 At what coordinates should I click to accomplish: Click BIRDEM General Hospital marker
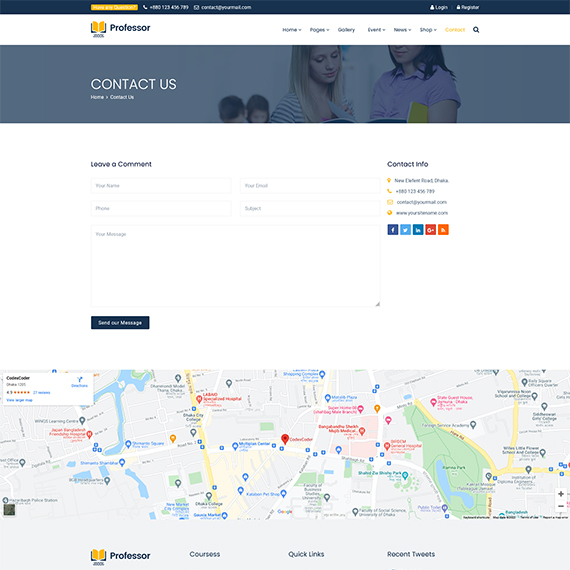tap(387, 446)
